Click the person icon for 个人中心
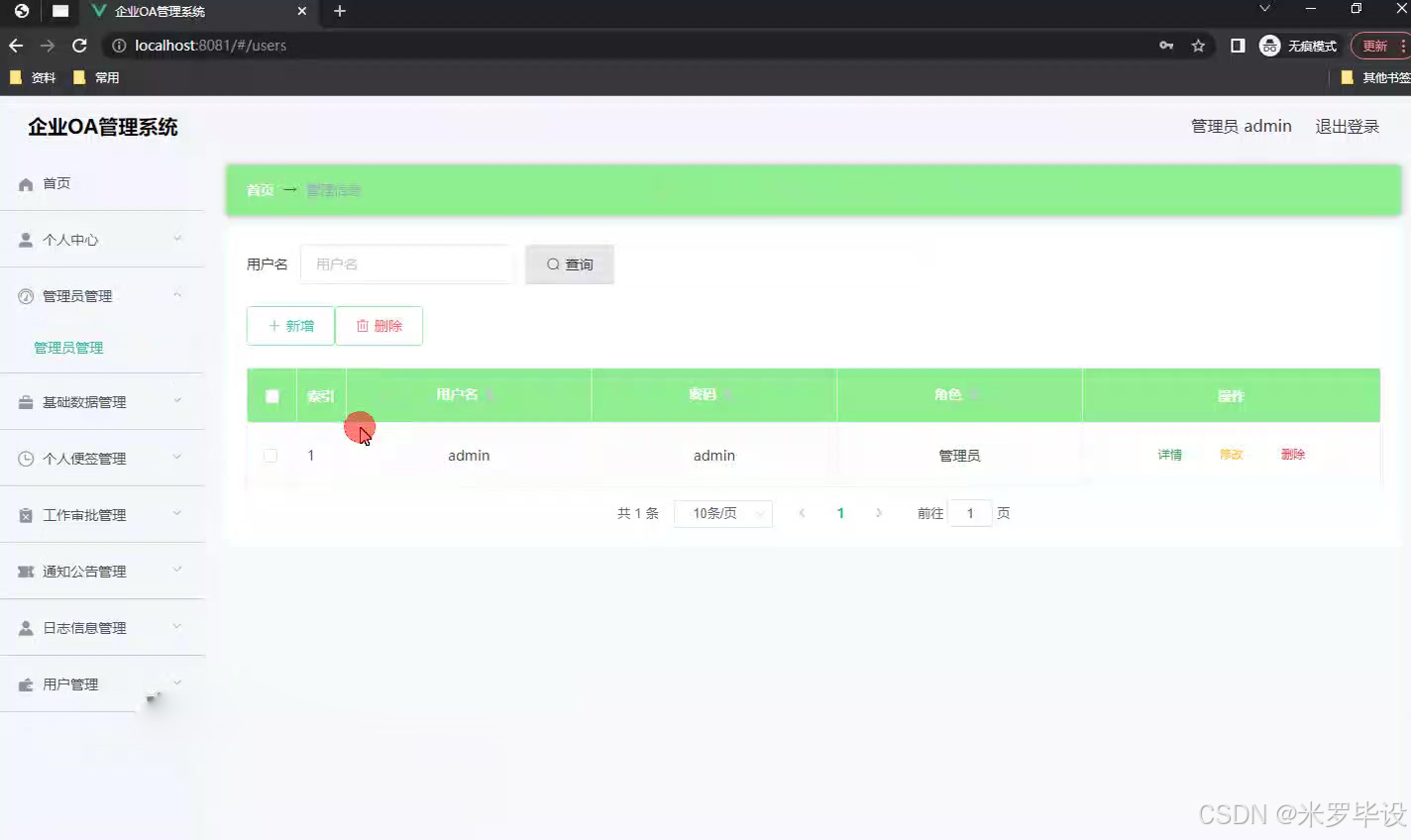Screen dimensions: 1411x840 [26, 241]
